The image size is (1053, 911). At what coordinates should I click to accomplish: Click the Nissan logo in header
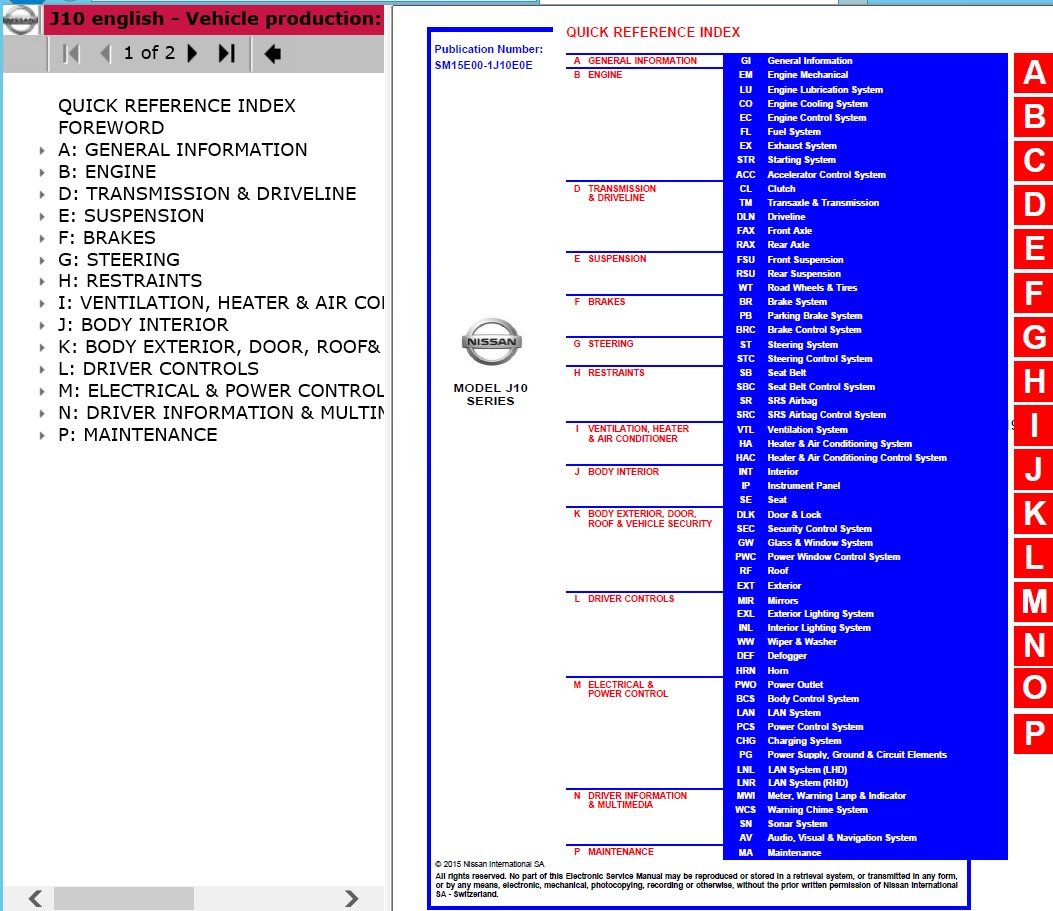21,20
